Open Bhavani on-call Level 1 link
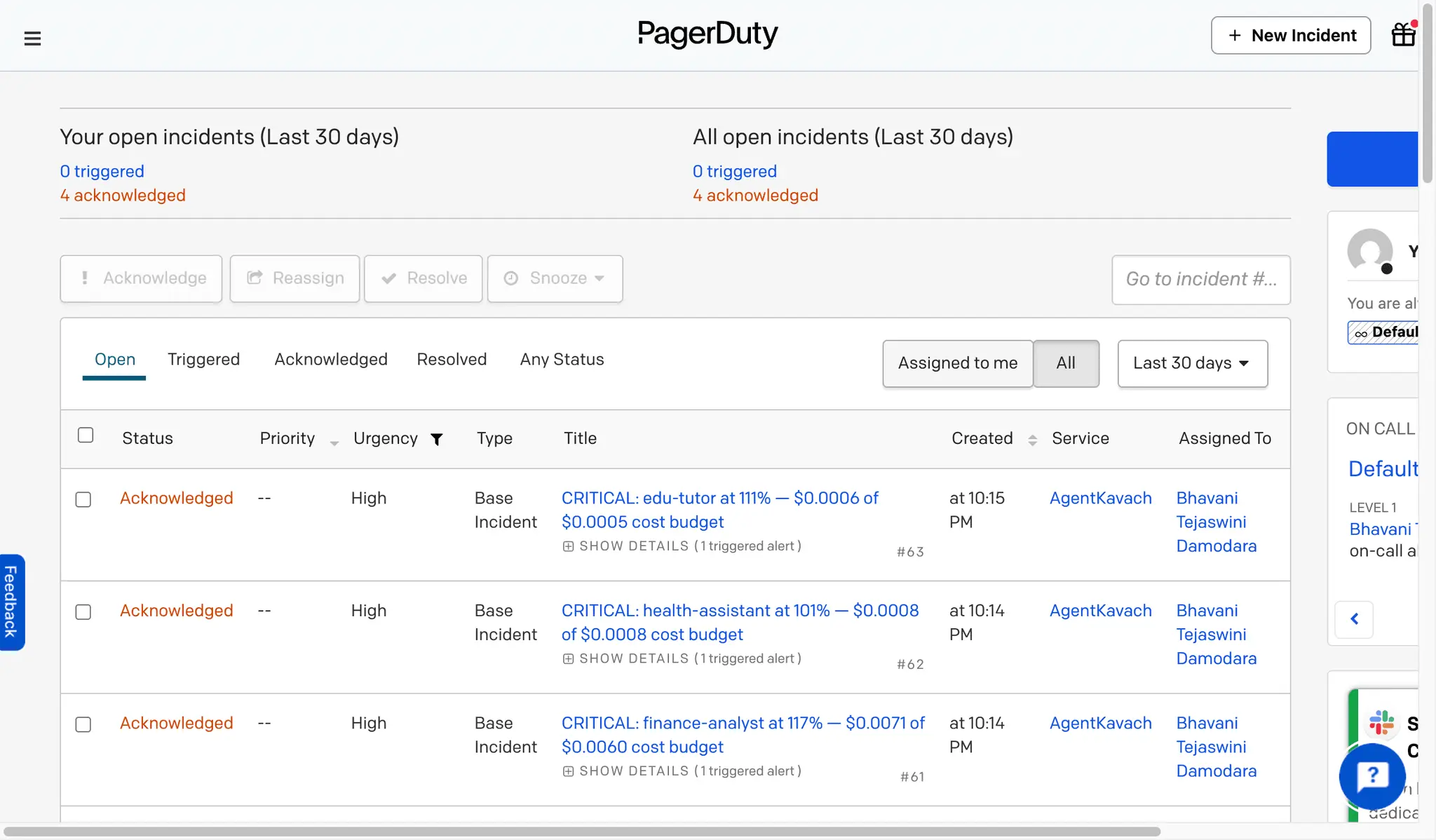This screenshot has width=1436, height=840. coord(1383,529)
